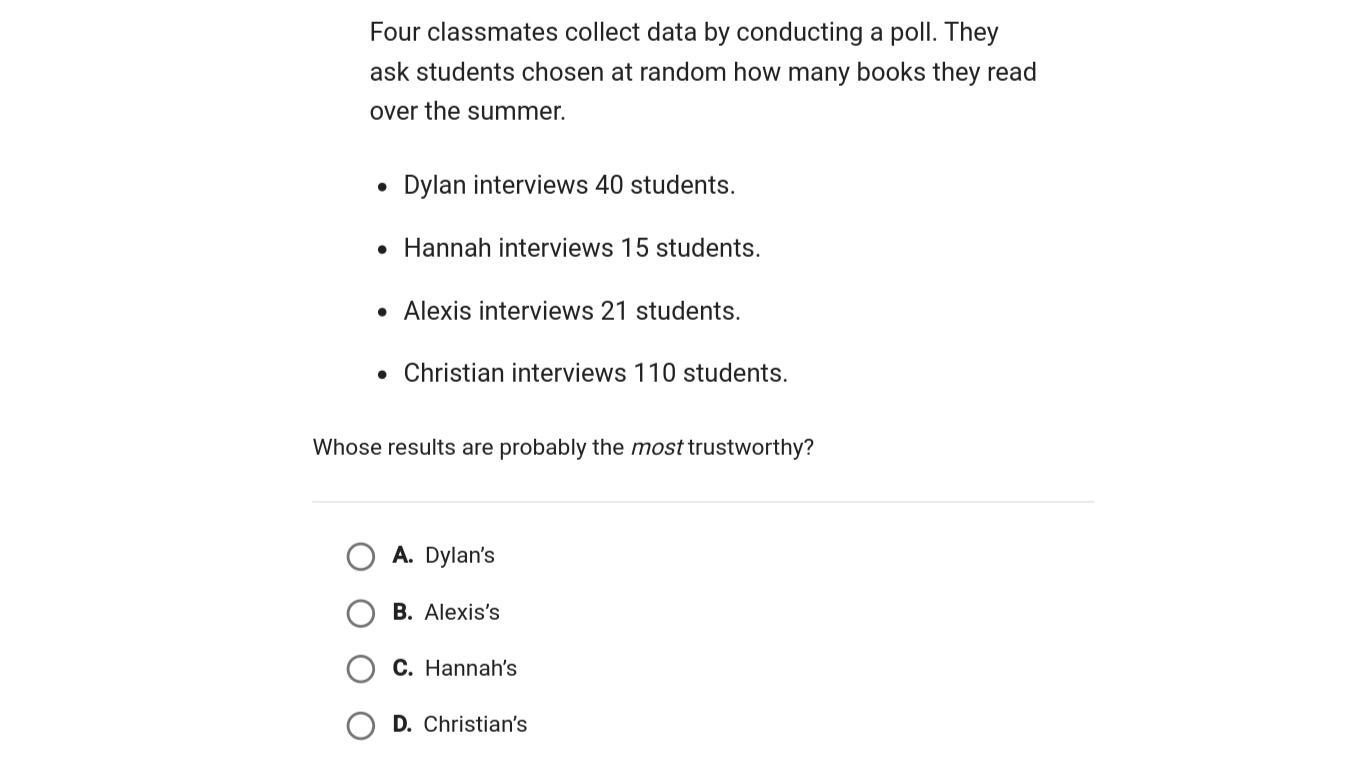Choose the radio circle for option C
The height and width of the screenshot is (768, 1366).
pos(361,669)
